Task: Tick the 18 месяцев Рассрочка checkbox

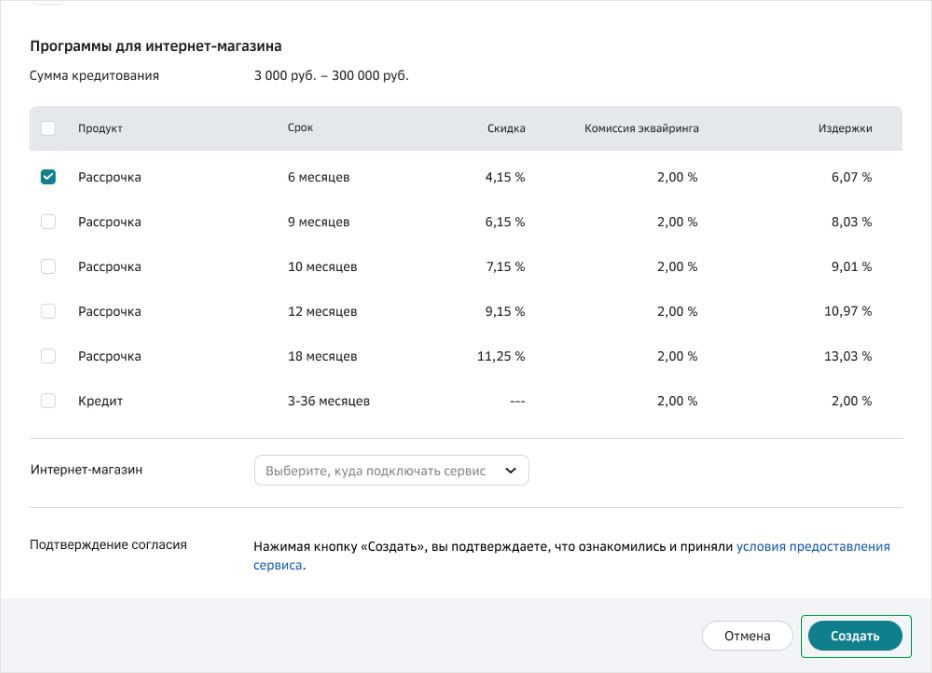Action: pos(48,356)
